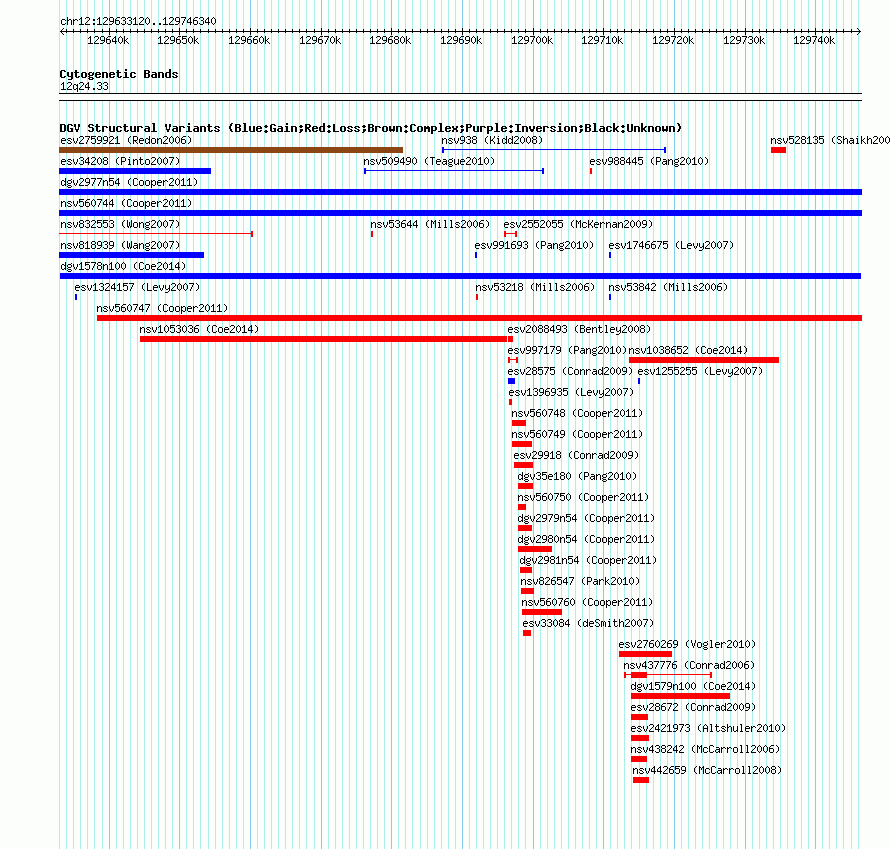Click esv2421973 (Altshuler2010) label
This screenshot has height=849, width=890.
(708, 728)
